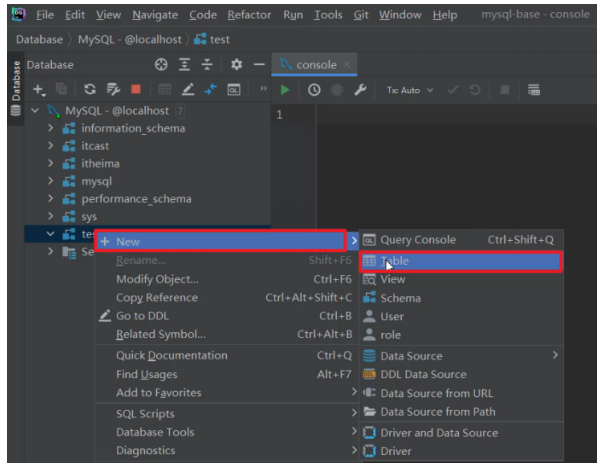The height and width of the screenshot is (469, 605).
Task: Collapse the test schema node
Action: point(51,234)
